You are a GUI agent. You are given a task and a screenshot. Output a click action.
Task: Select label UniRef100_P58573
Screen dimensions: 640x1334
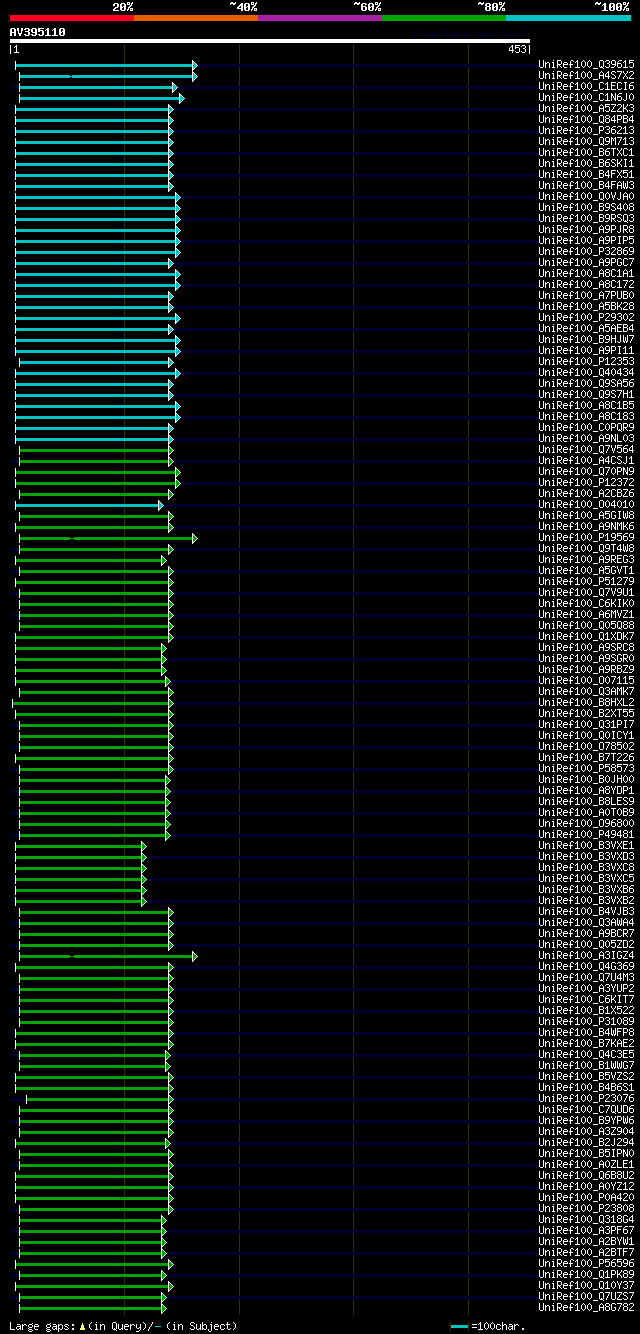pyautogui.click(x=586, y=768)
